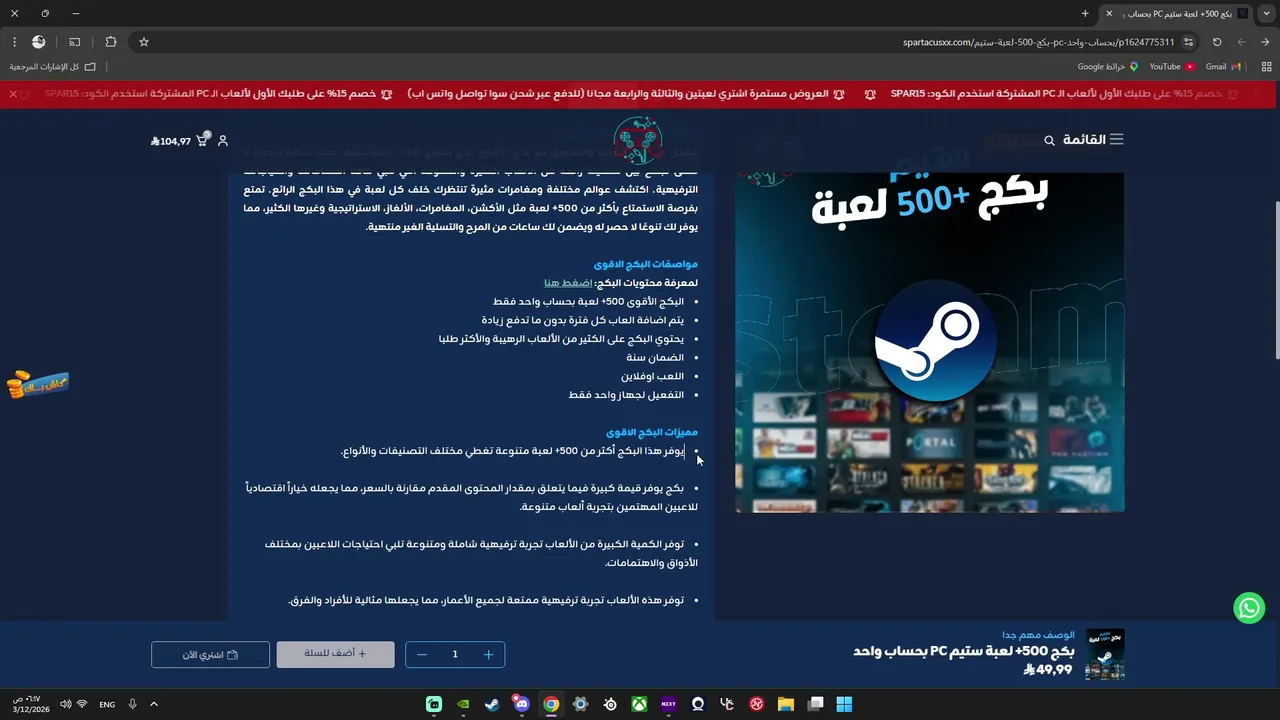Open new browser tab
This screenshot has height=720, width=1280.
1085,13
